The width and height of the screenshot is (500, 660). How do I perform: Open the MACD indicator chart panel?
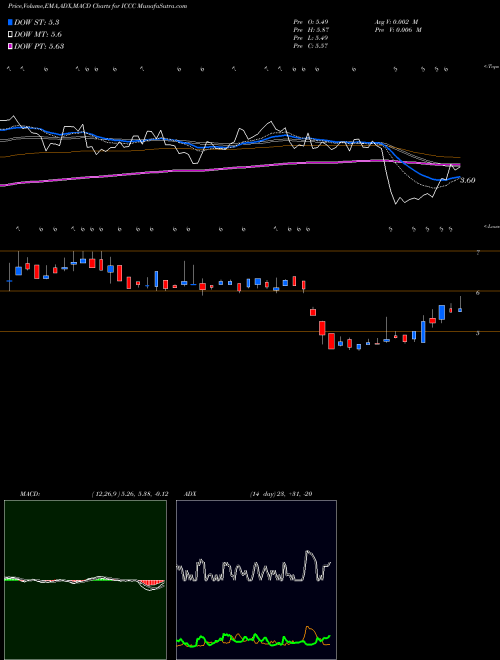[x=85, y=580]
